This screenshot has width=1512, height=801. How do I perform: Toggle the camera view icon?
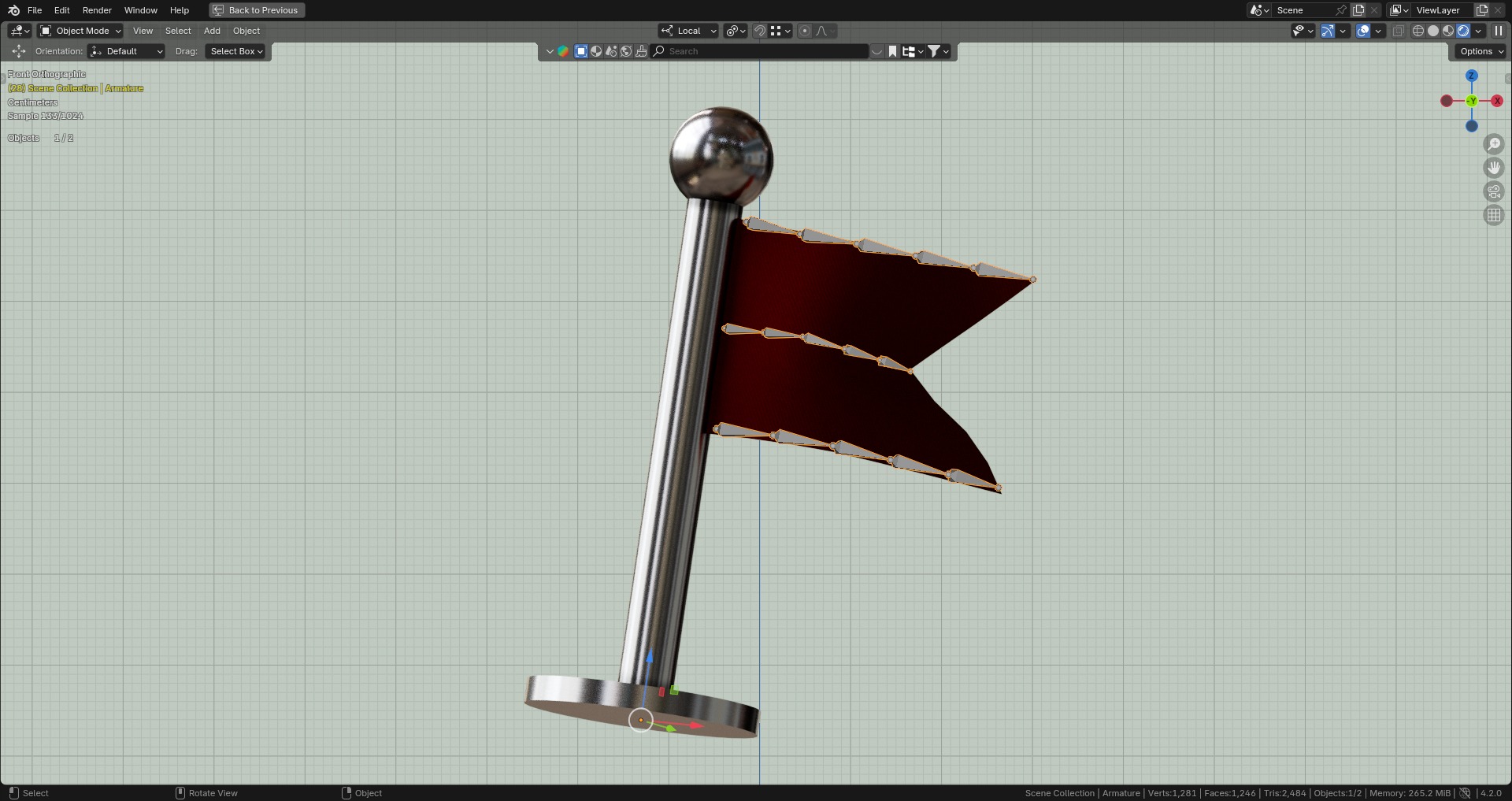1494,191
